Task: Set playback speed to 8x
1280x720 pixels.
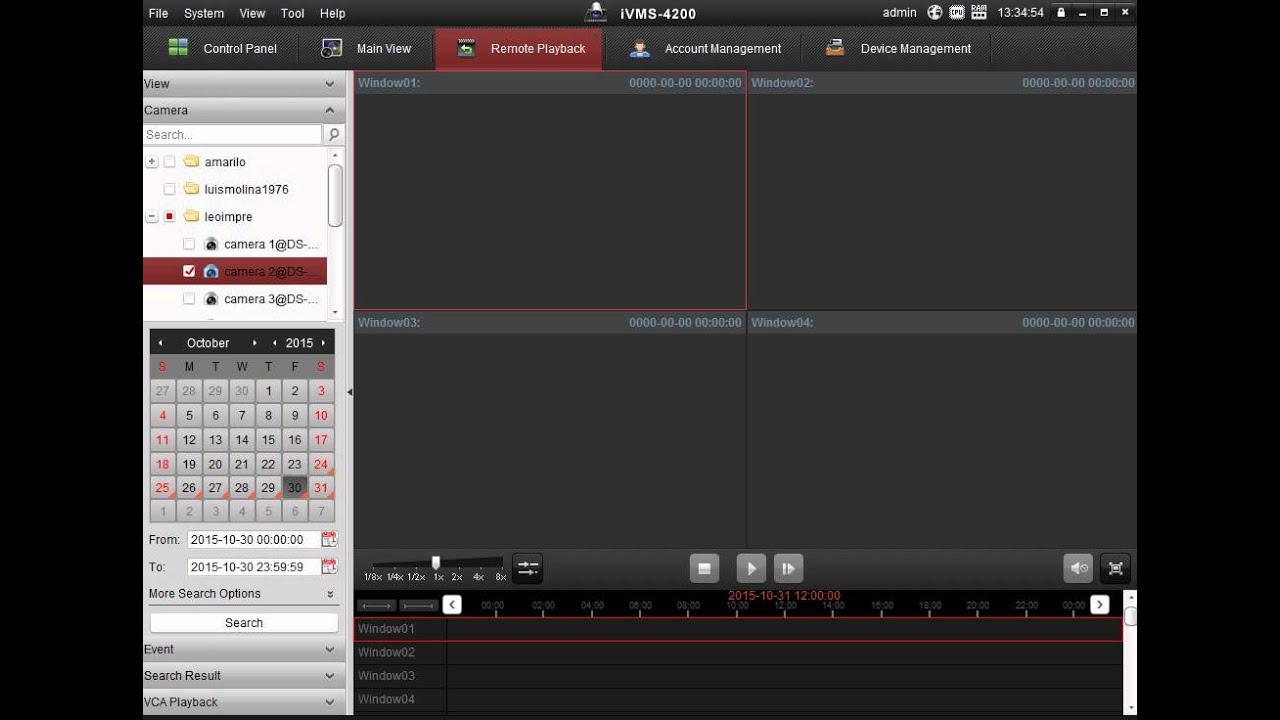Action: coord(500,577)
